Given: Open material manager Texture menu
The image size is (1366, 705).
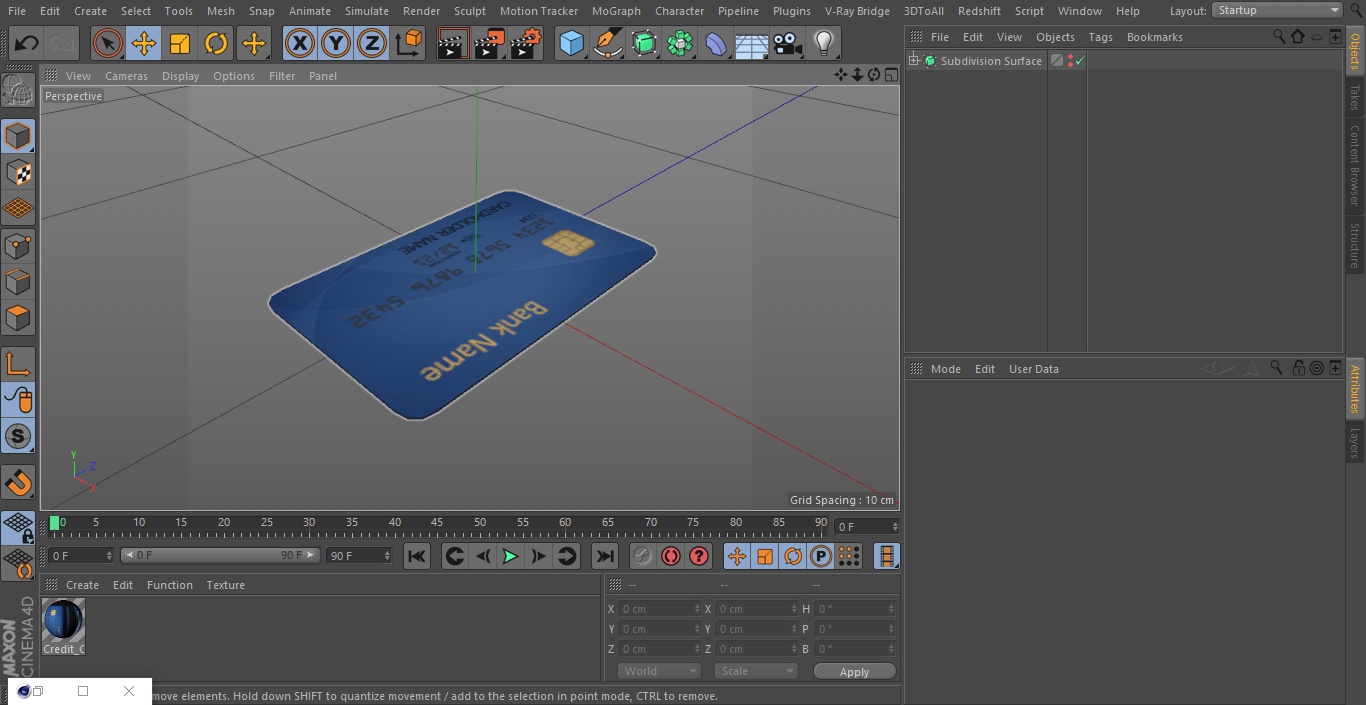Looking at the screenshot, I should (x=225, y=585).
